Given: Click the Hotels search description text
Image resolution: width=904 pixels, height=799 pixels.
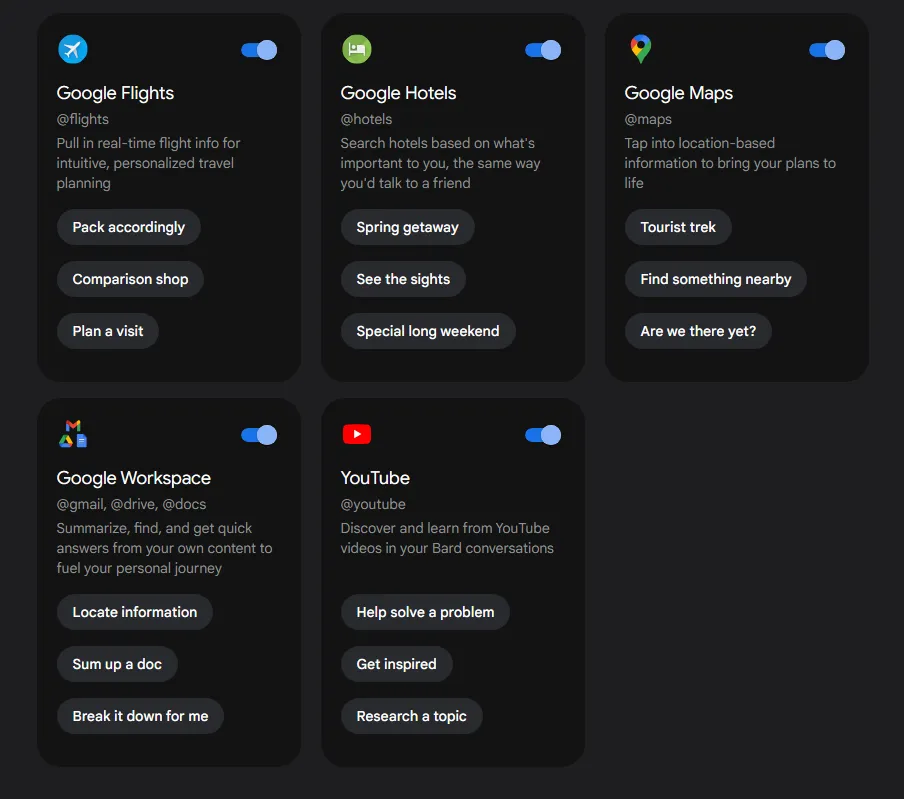Looking at the screenshot, I should pos(440,163).
